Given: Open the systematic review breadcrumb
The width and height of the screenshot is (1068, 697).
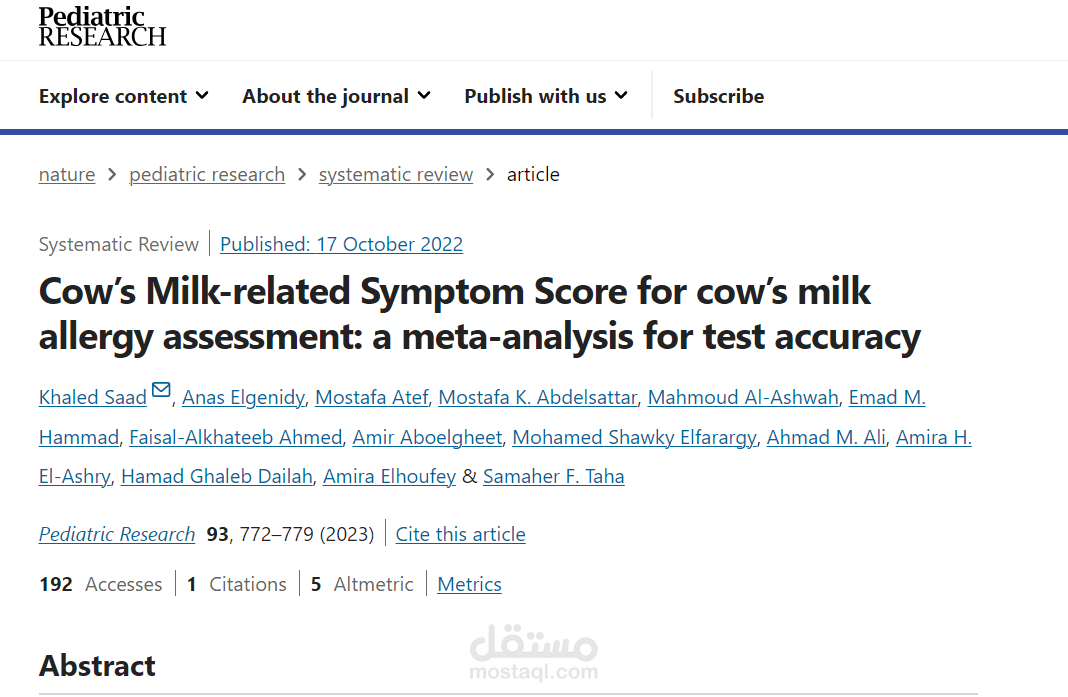Looking at the screenshot, I should click(396, 174).
